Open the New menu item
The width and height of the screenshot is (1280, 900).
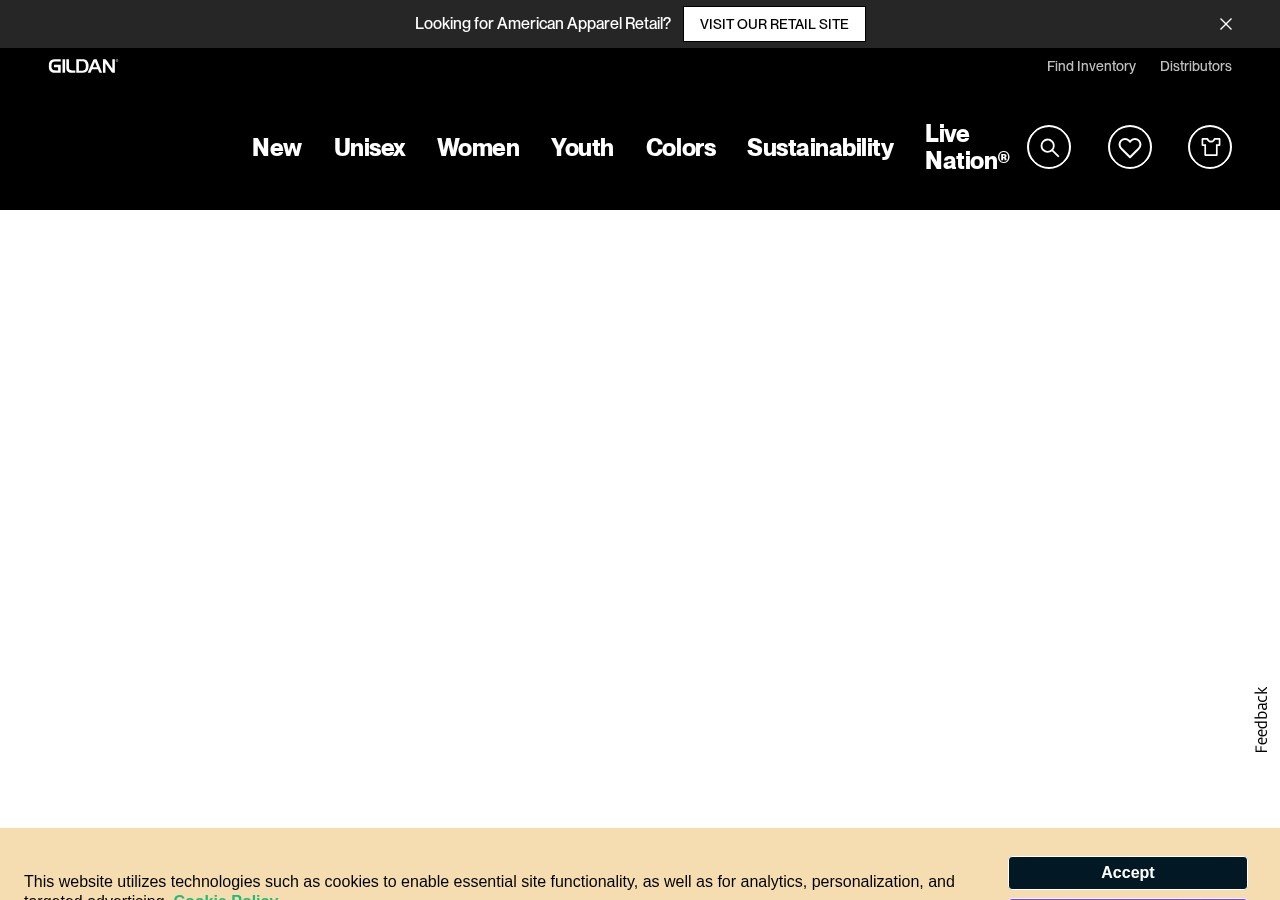[276, 148]
